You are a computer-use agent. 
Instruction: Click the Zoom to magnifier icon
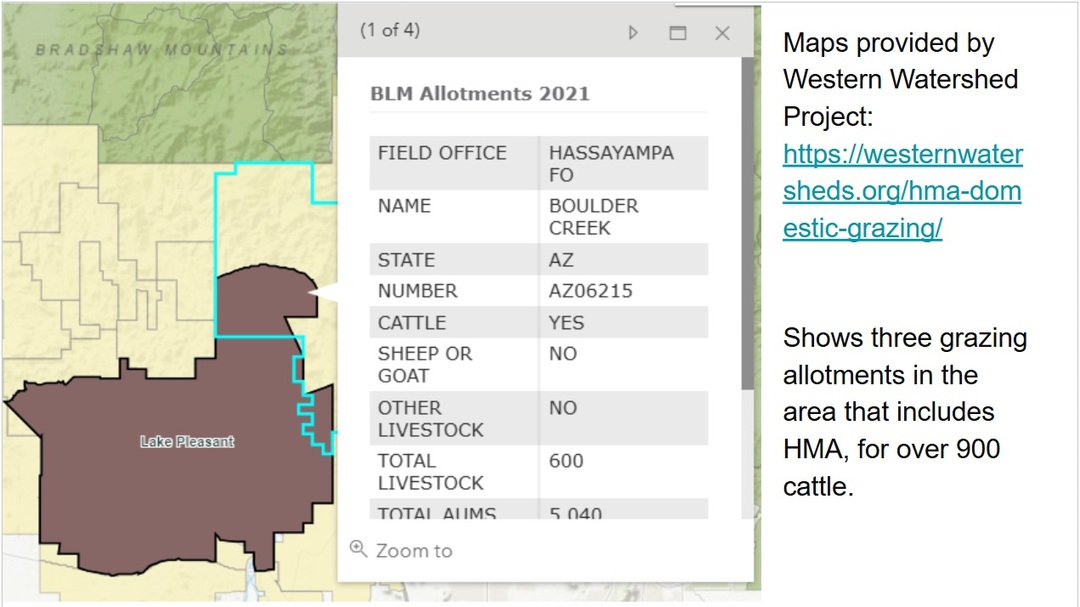(x=358, y=549)
